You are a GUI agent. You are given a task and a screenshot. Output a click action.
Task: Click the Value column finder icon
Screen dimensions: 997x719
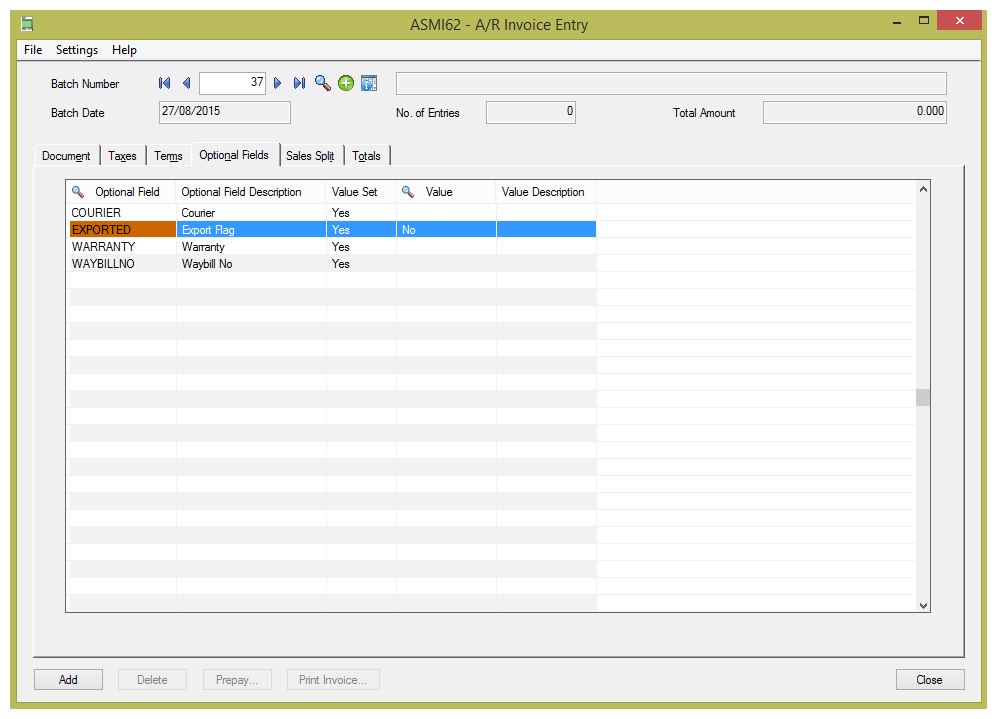pos(408,192)
